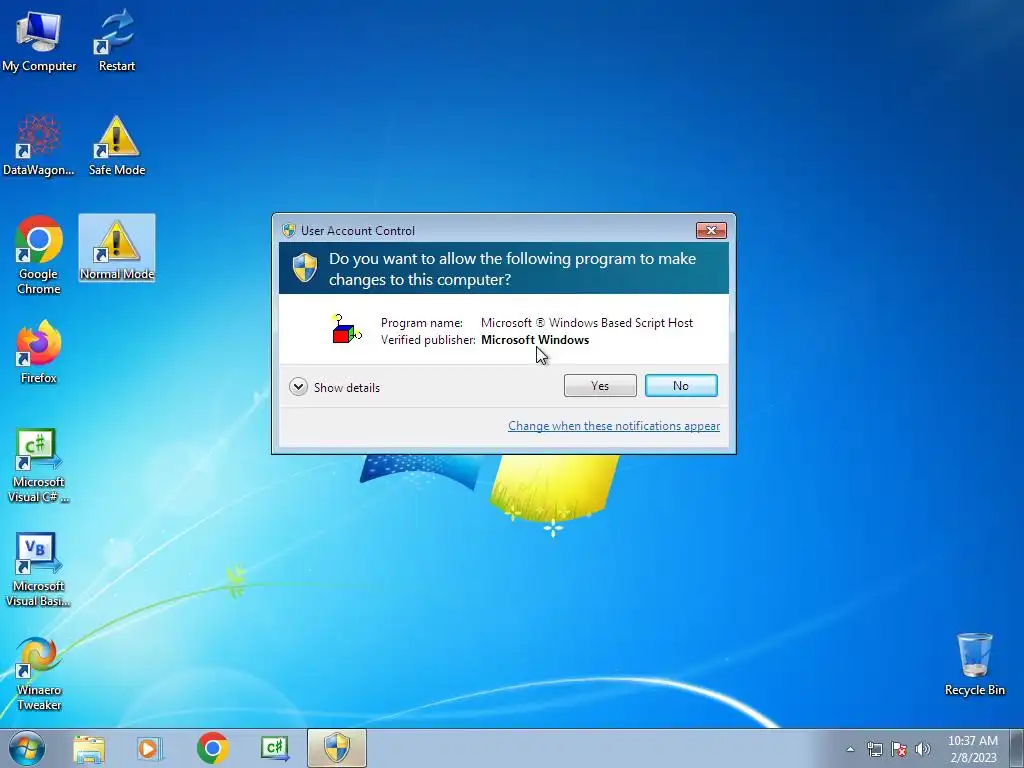This screenshot has width=1024, height=768.
Task: Click No to deny the program
Action: 681,386
